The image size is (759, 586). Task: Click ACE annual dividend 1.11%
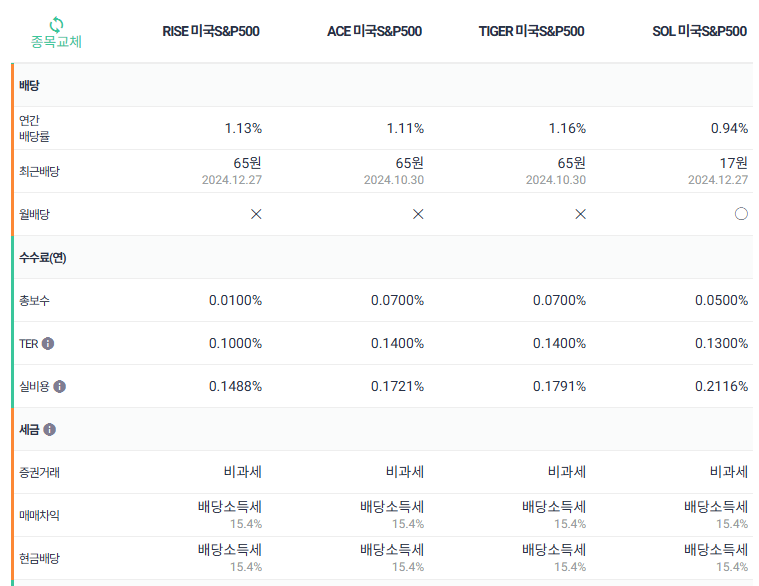click(x=405, y=128)
